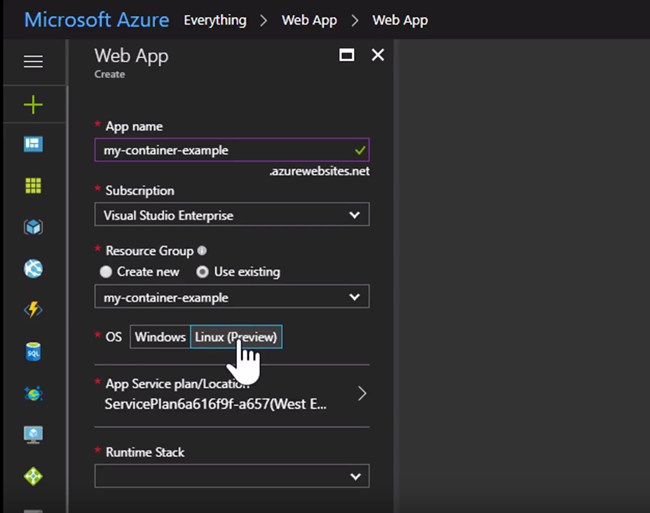Open Virtual machines monitor icon

click(x=33, y=435)
